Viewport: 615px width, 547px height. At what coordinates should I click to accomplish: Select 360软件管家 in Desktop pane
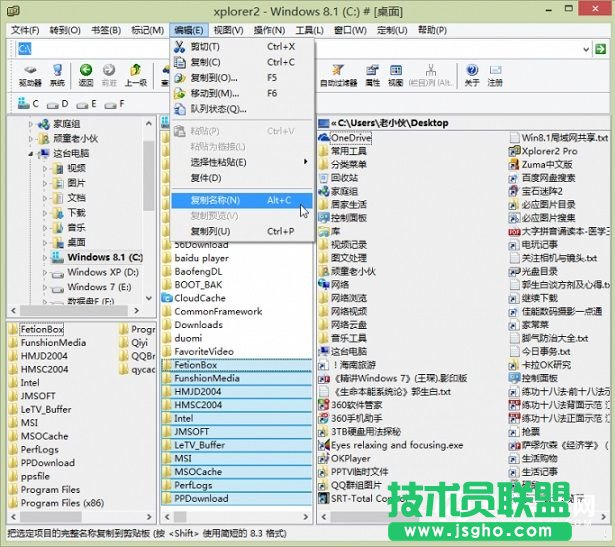click(350, 405)
